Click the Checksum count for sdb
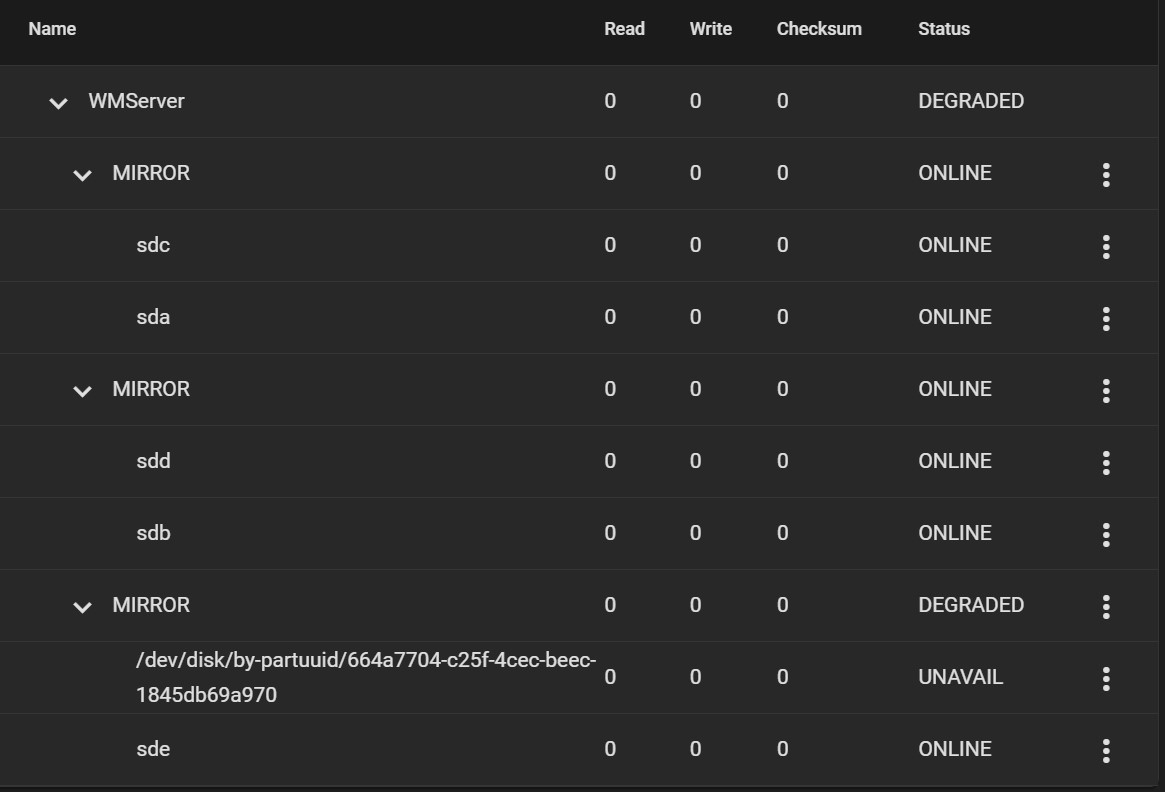The width and height of the screenshot is (1165, 792). point(782,533)
